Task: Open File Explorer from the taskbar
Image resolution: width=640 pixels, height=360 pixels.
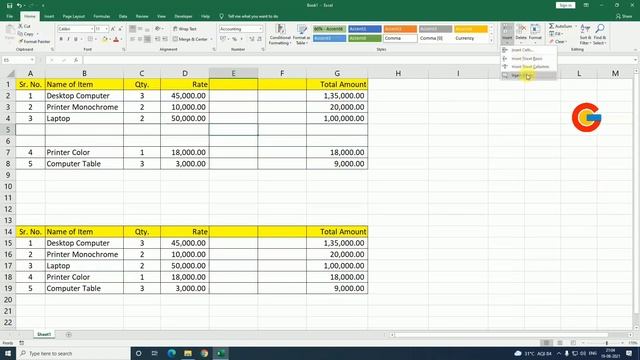Action: 188,353
